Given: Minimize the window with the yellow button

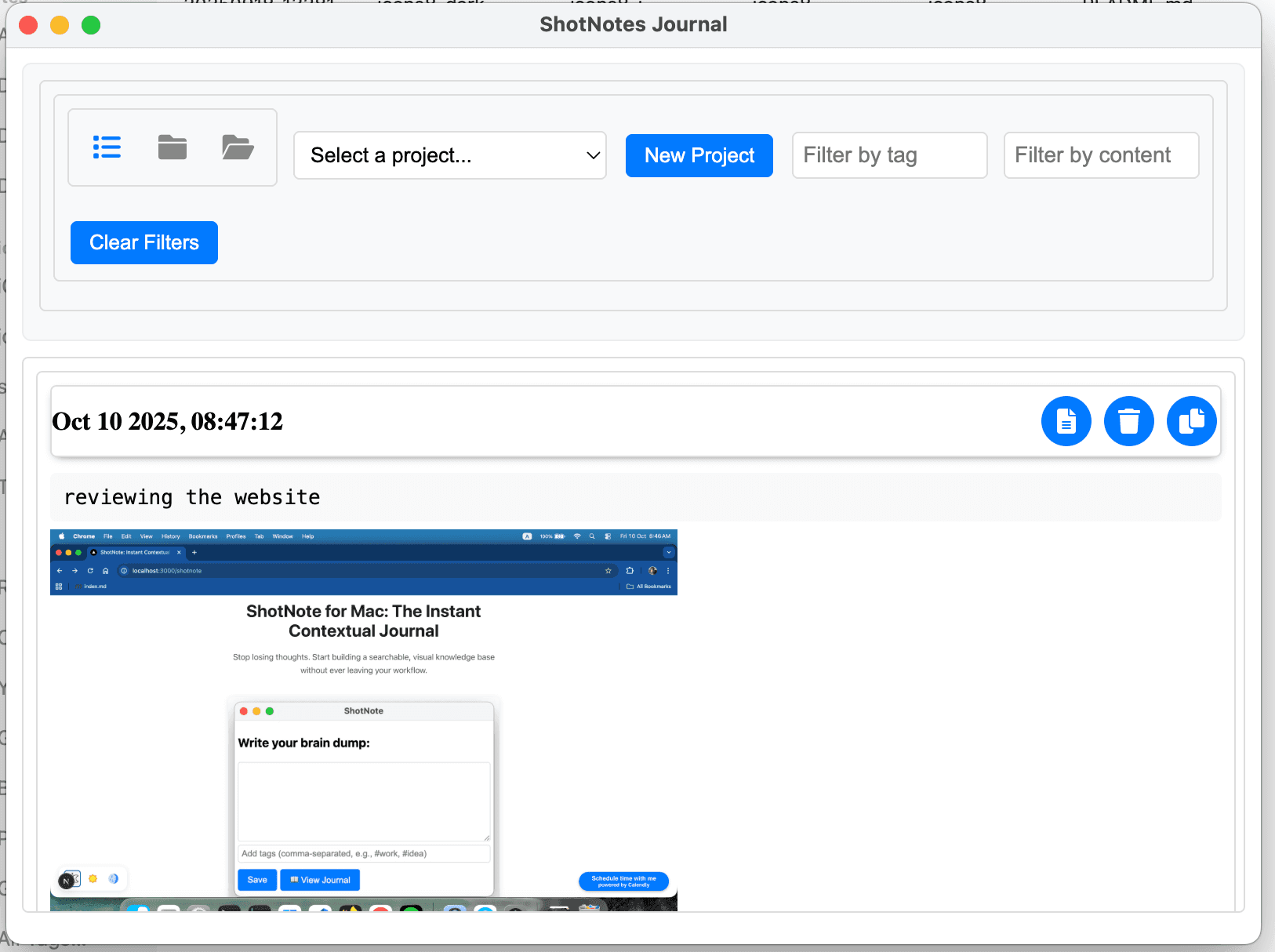Looking at the screenshot, I should click(60, 25).
